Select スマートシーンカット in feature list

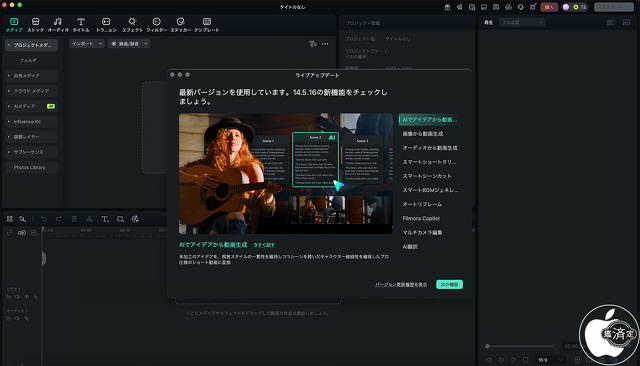pyautogui.click(x=427, y=176)
